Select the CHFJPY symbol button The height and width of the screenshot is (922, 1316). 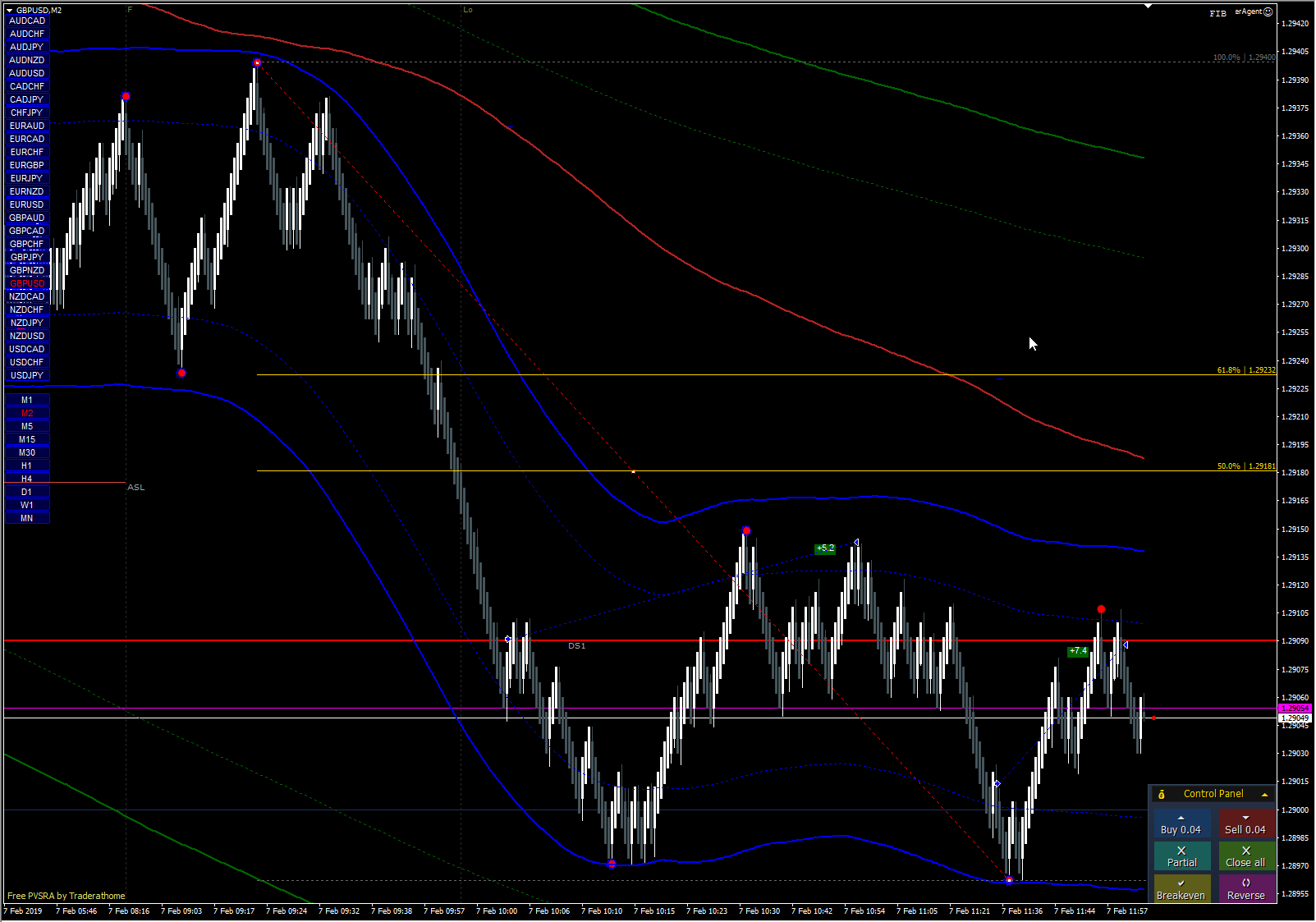tap(27, 112)
